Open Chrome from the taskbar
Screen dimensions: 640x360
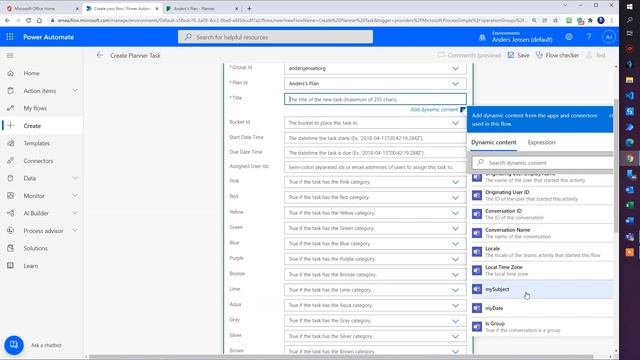point(629,159)
